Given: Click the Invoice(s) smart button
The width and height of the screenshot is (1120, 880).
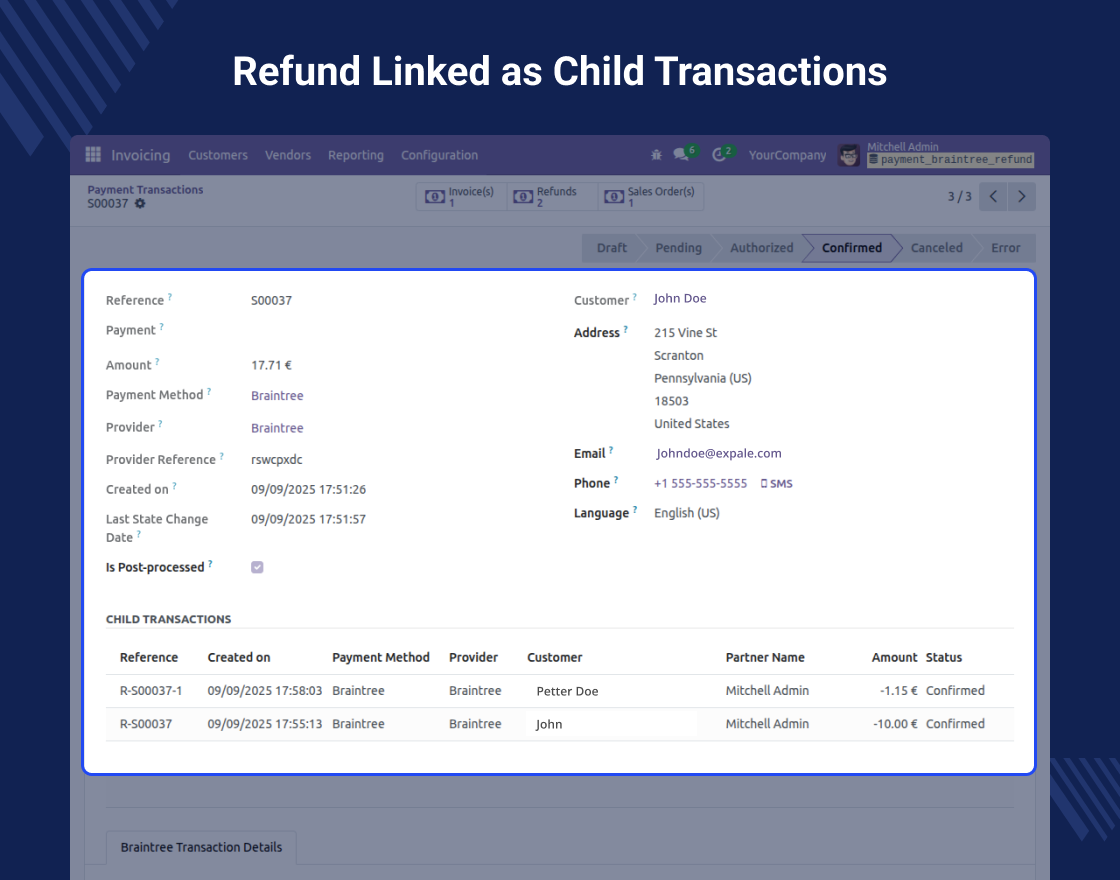Looking at the screenshot, I should [461, 197].
